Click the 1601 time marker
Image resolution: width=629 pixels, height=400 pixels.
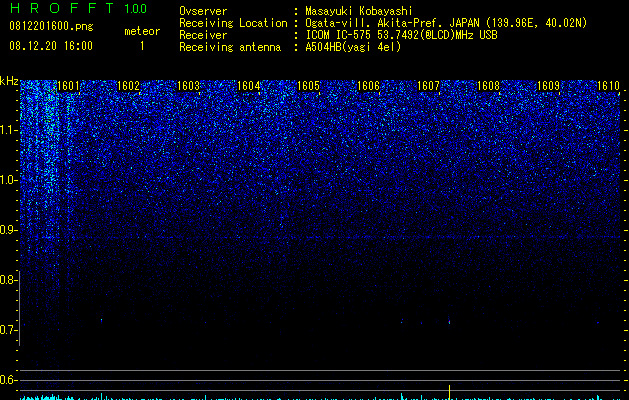(x=68, y=86)
